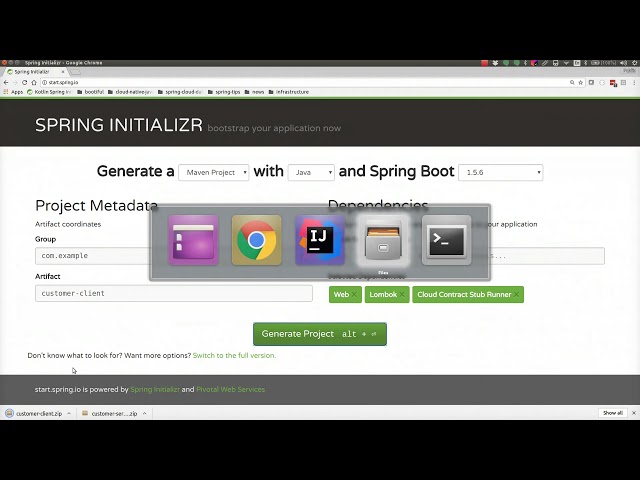This screenshot has height=480, width=640.
Task: Remove Cloud Contract Stub Runner dependency
Action: pyautogui.click(x=516, y=295)
